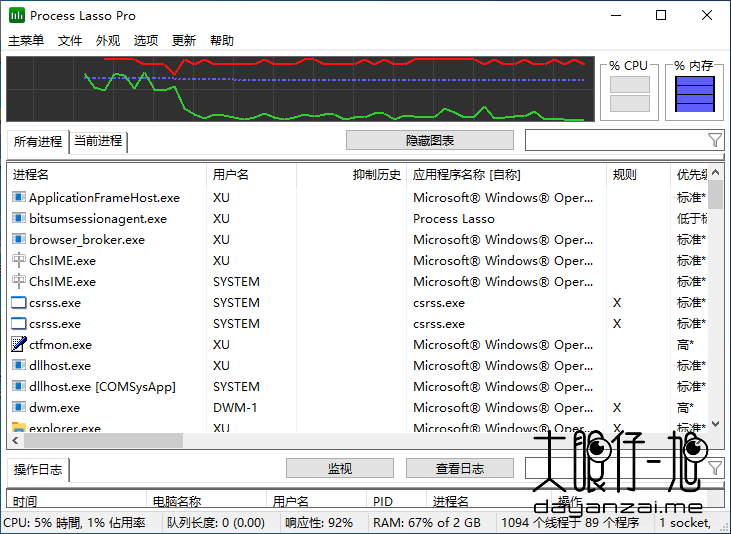Viewport: 731px width, 534px height.
Task: Sort by the 规则 column header
Action: click(x=638, y=174)
